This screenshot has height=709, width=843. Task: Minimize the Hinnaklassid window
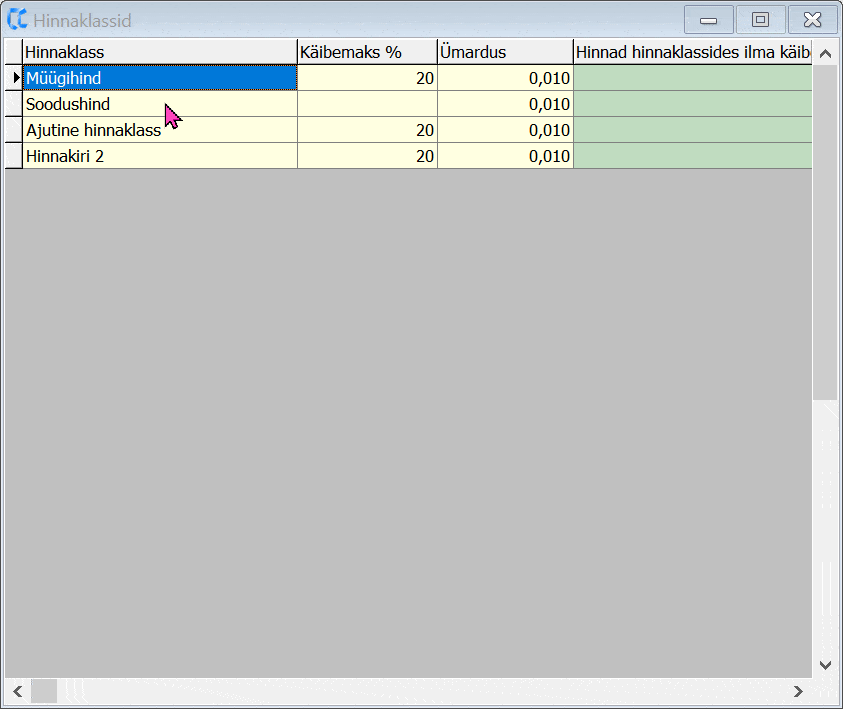point(708,20)
